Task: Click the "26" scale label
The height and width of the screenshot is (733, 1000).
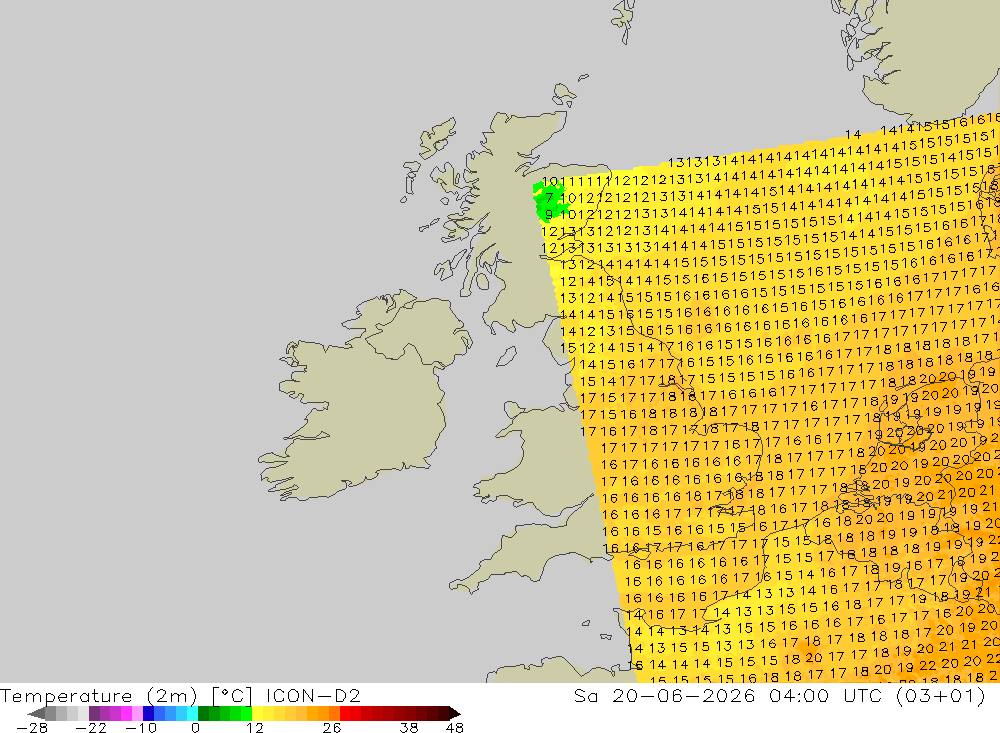Action: [332, 728]
